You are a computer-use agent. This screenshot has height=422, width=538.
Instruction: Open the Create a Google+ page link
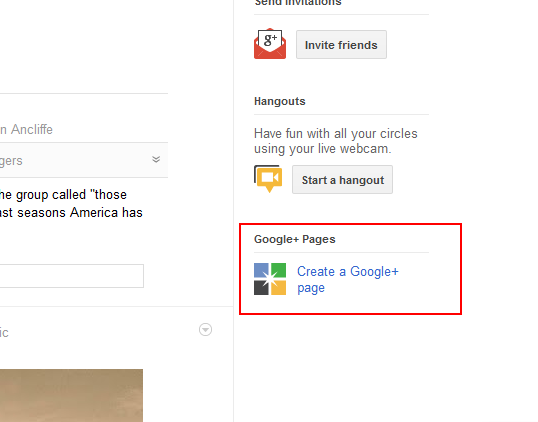(348, 279)
